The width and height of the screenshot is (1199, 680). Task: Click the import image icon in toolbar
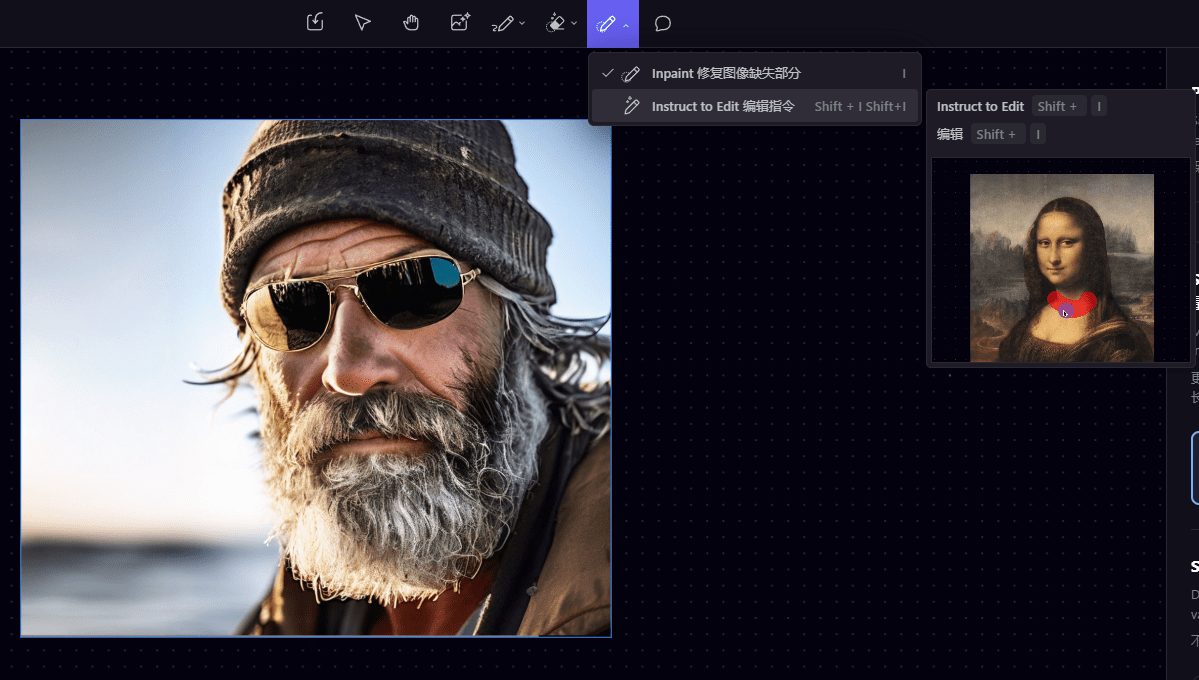coord(315,23)
